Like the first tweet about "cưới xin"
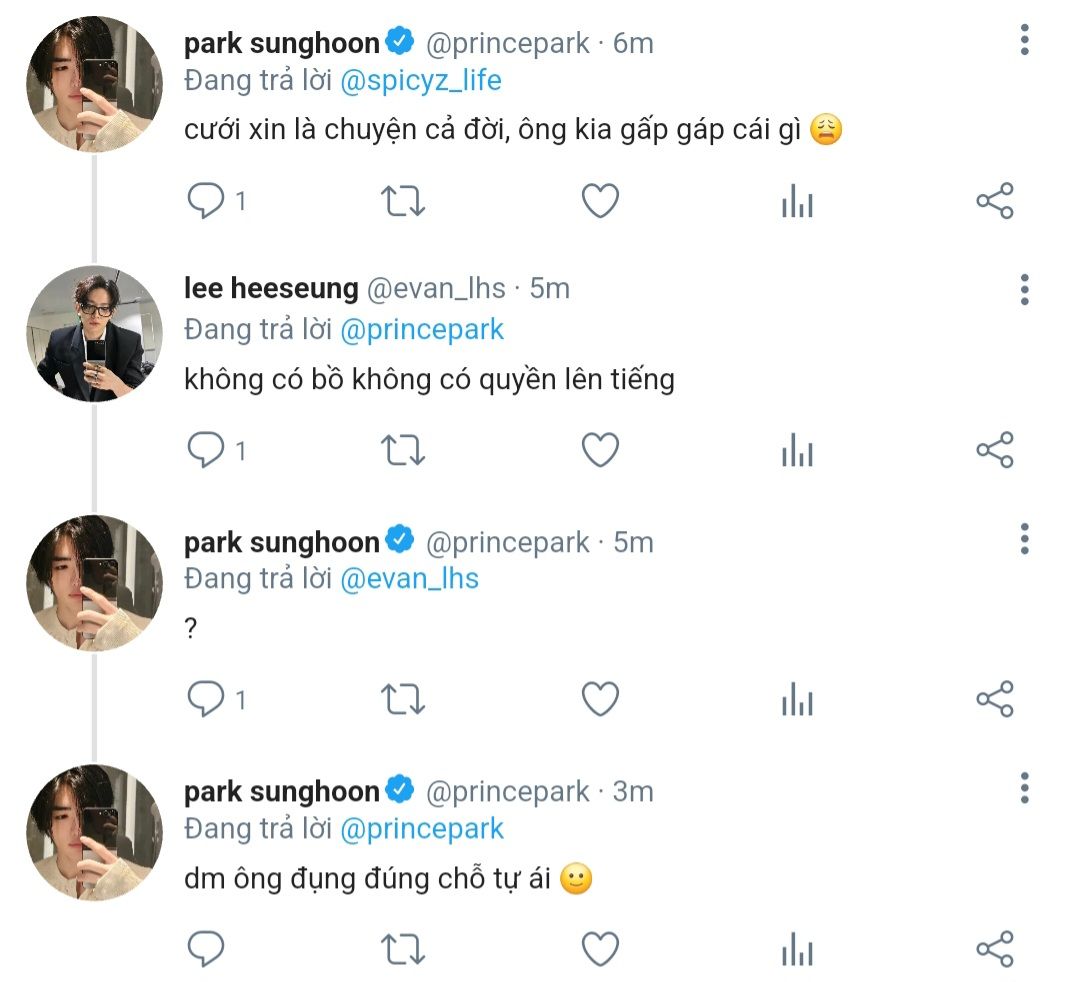 coord(600,202)
